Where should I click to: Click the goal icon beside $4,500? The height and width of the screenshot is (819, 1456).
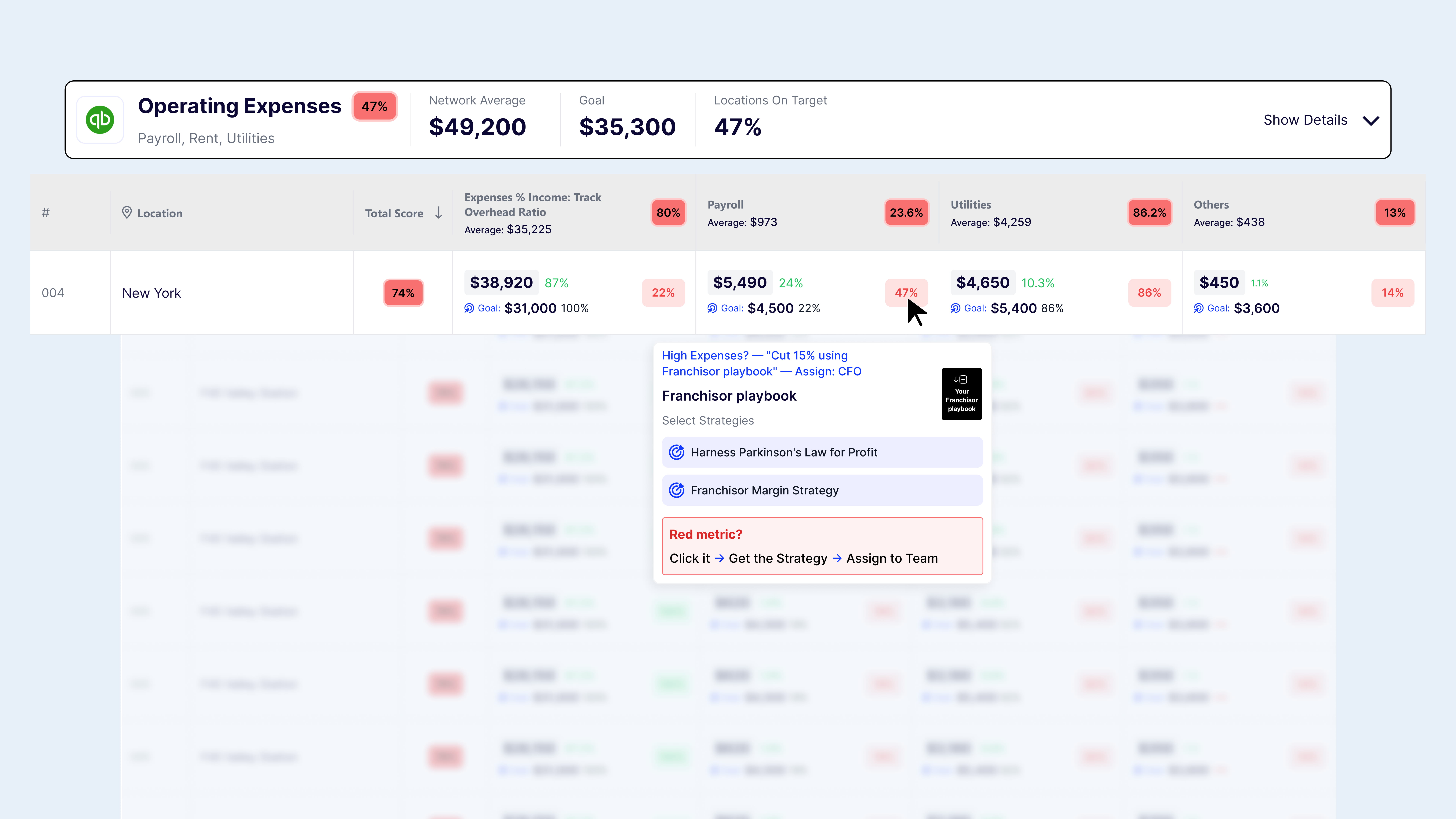[712, 308]
